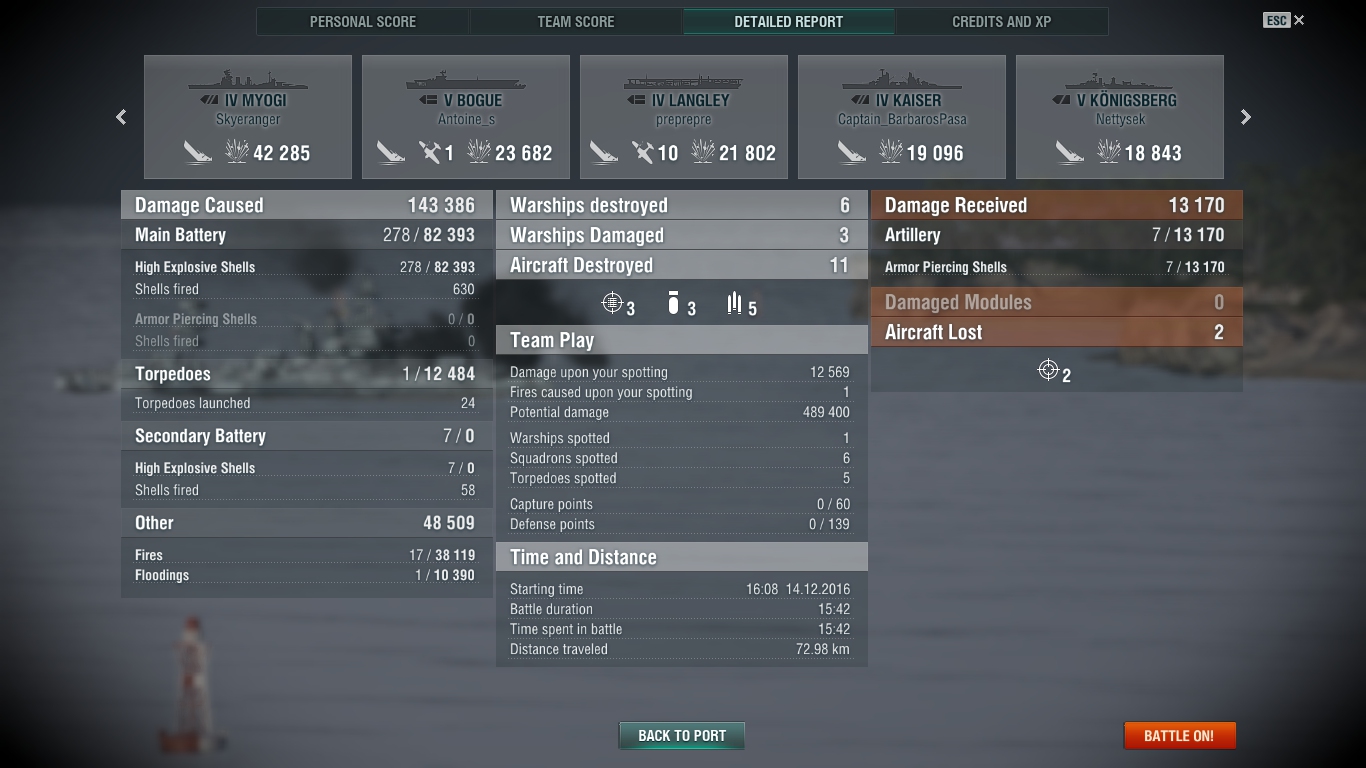The height and width of the screenshot is (768, 1366).
Task: Close the report with ESC X
Action: point(1284,20)
